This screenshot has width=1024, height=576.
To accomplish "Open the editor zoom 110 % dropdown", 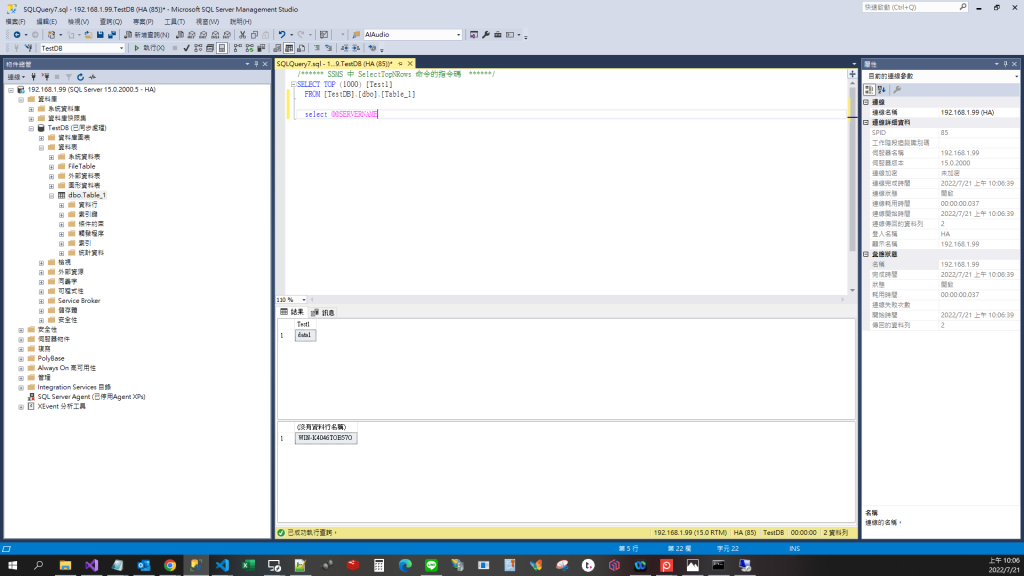I will click(x=304, y=300).
